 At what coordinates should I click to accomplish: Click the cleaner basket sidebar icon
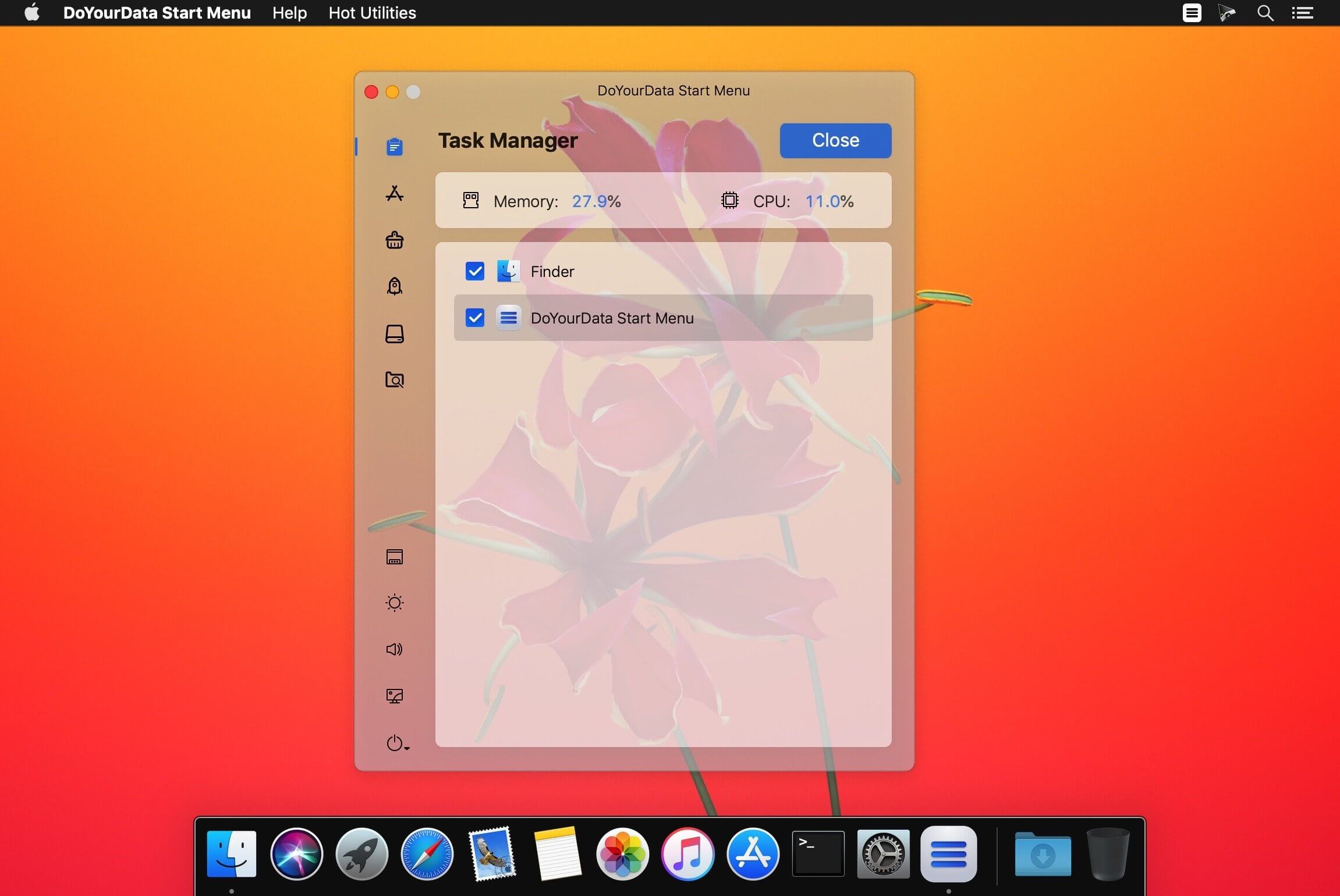394,240
